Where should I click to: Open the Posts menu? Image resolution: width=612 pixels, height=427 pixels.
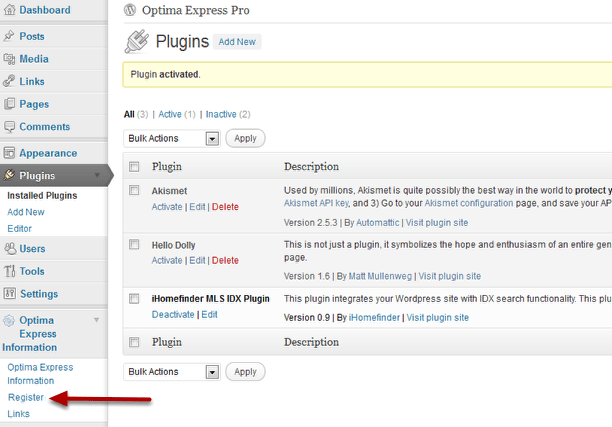tap(32, 36)
